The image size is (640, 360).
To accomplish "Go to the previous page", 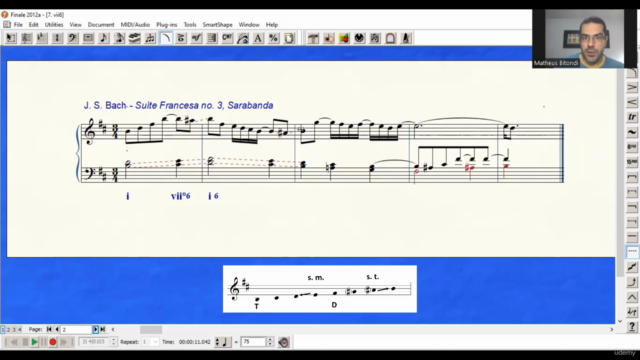I will (x=57, y=329).
